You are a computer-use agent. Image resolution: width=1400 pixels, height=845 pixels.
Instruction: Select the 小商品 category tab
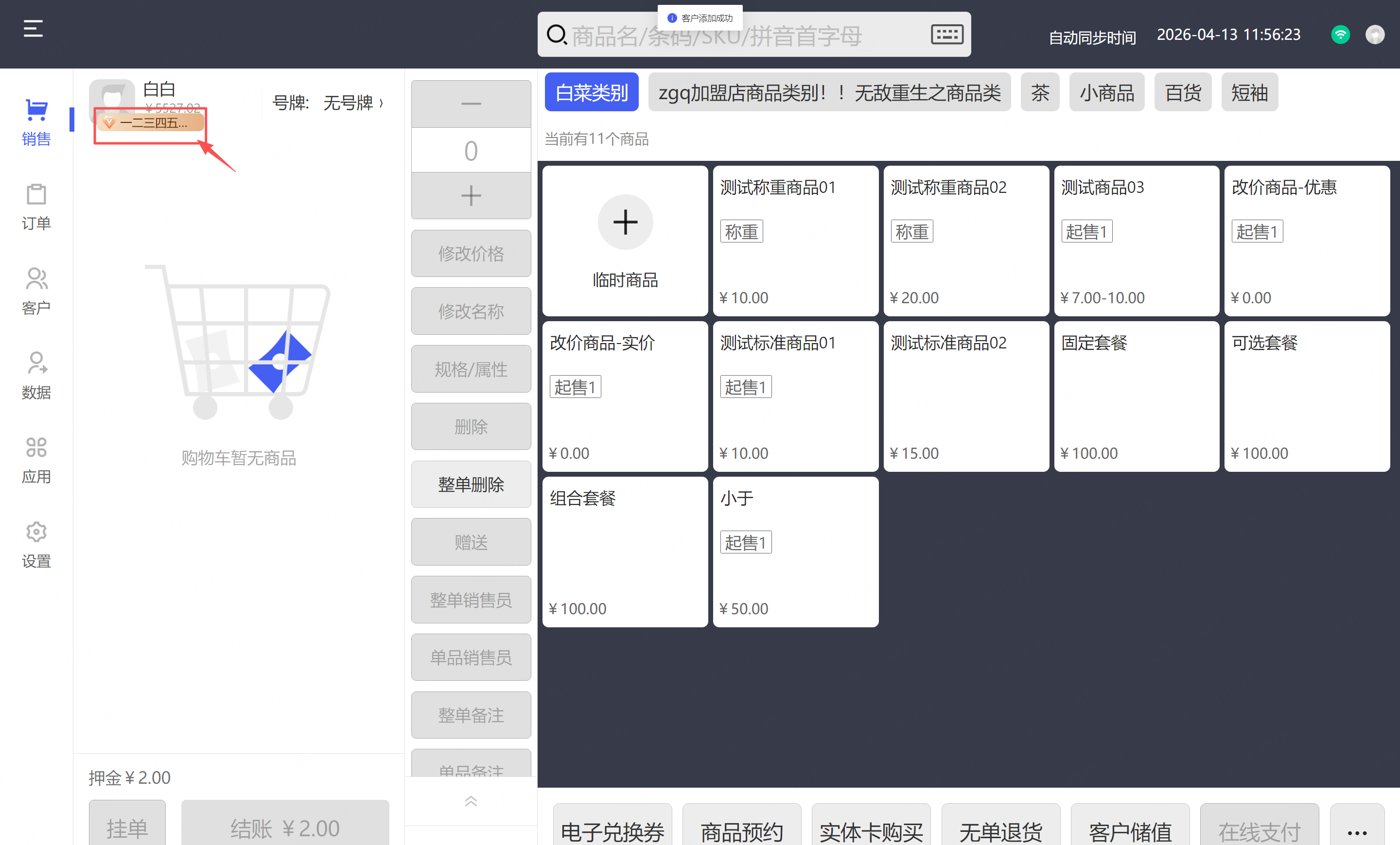click(1106, 92)
